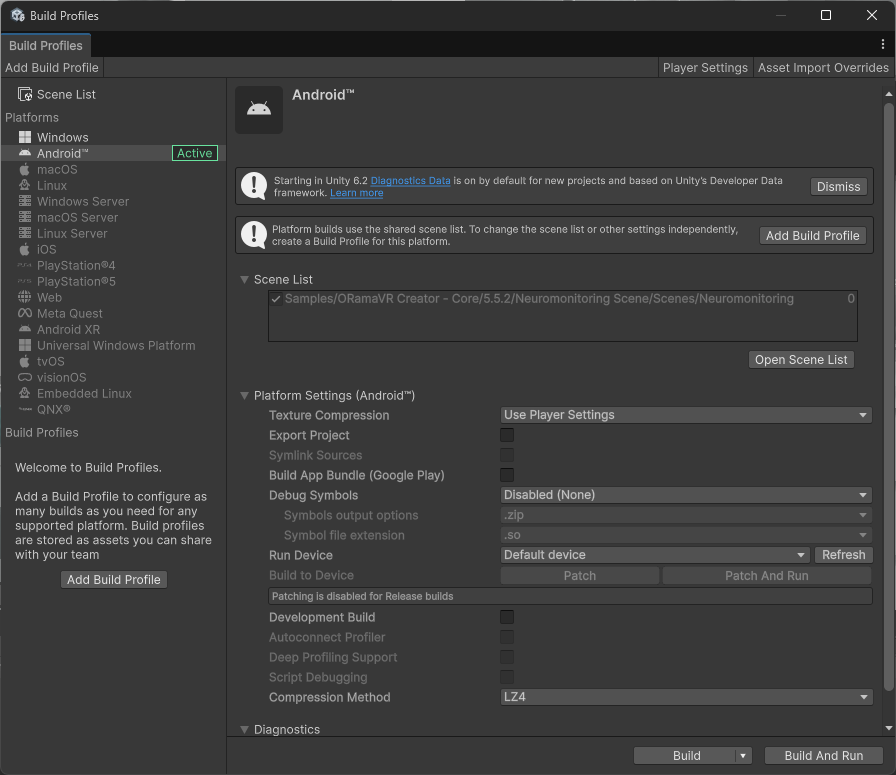
Task: Open the three-dot window options menu
Action: point(883,45)
